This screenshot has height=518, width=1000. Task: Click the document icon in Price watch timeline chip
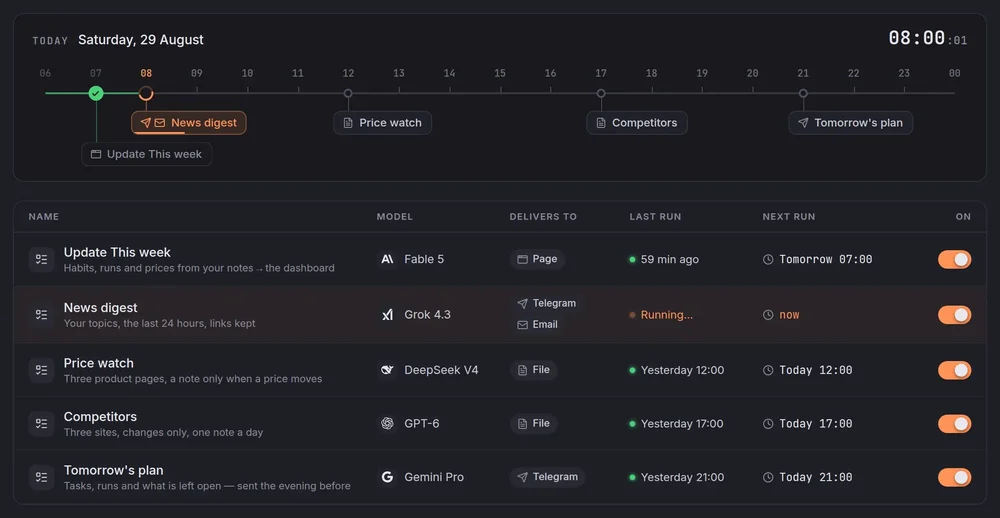pyautogui.click(x=348, y=123)
